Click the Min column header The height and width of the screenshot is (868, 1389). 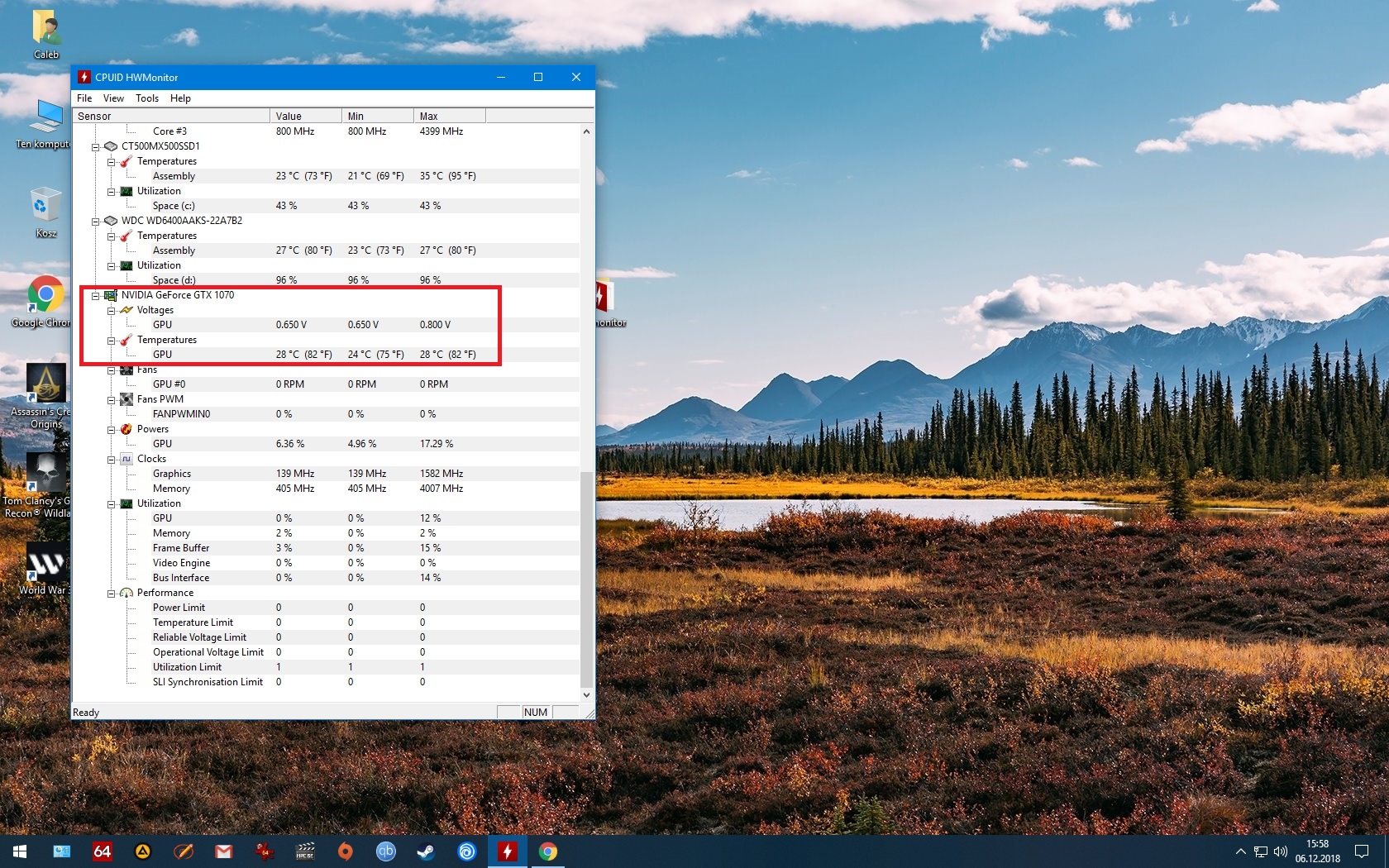coord(378,116)
